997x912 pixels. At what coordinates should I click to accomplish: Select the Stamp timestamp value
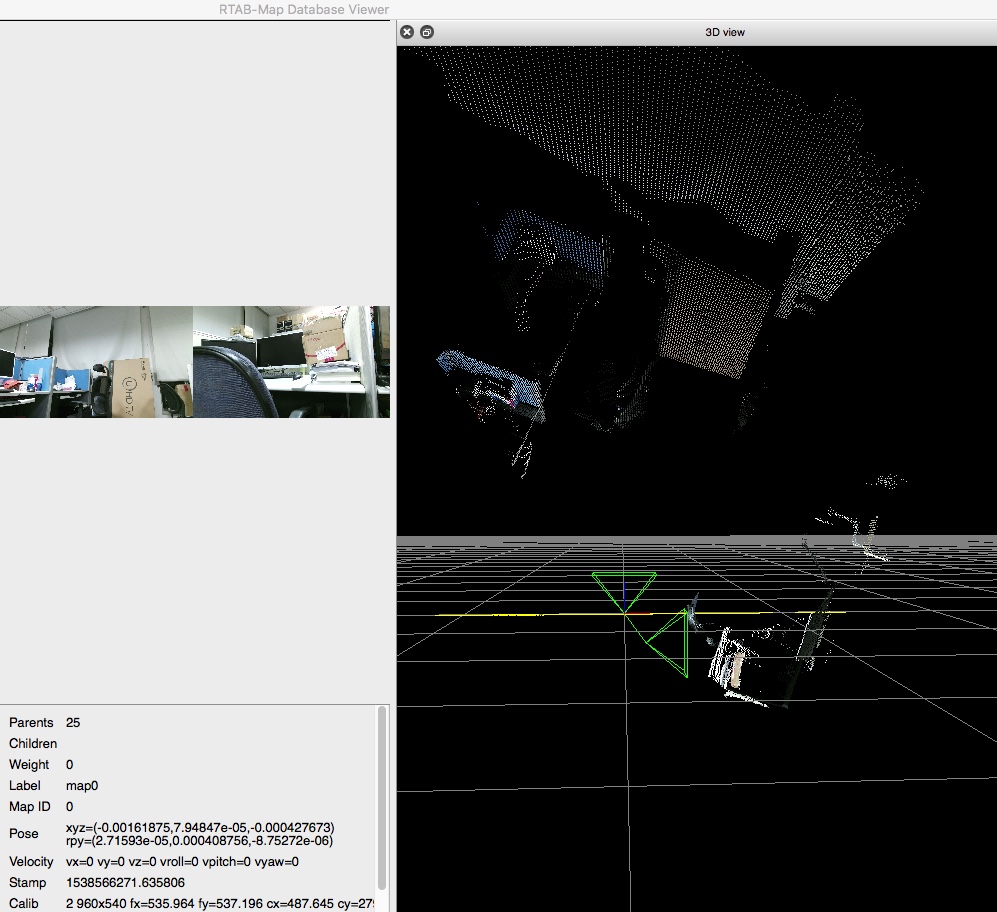point(125,883)
